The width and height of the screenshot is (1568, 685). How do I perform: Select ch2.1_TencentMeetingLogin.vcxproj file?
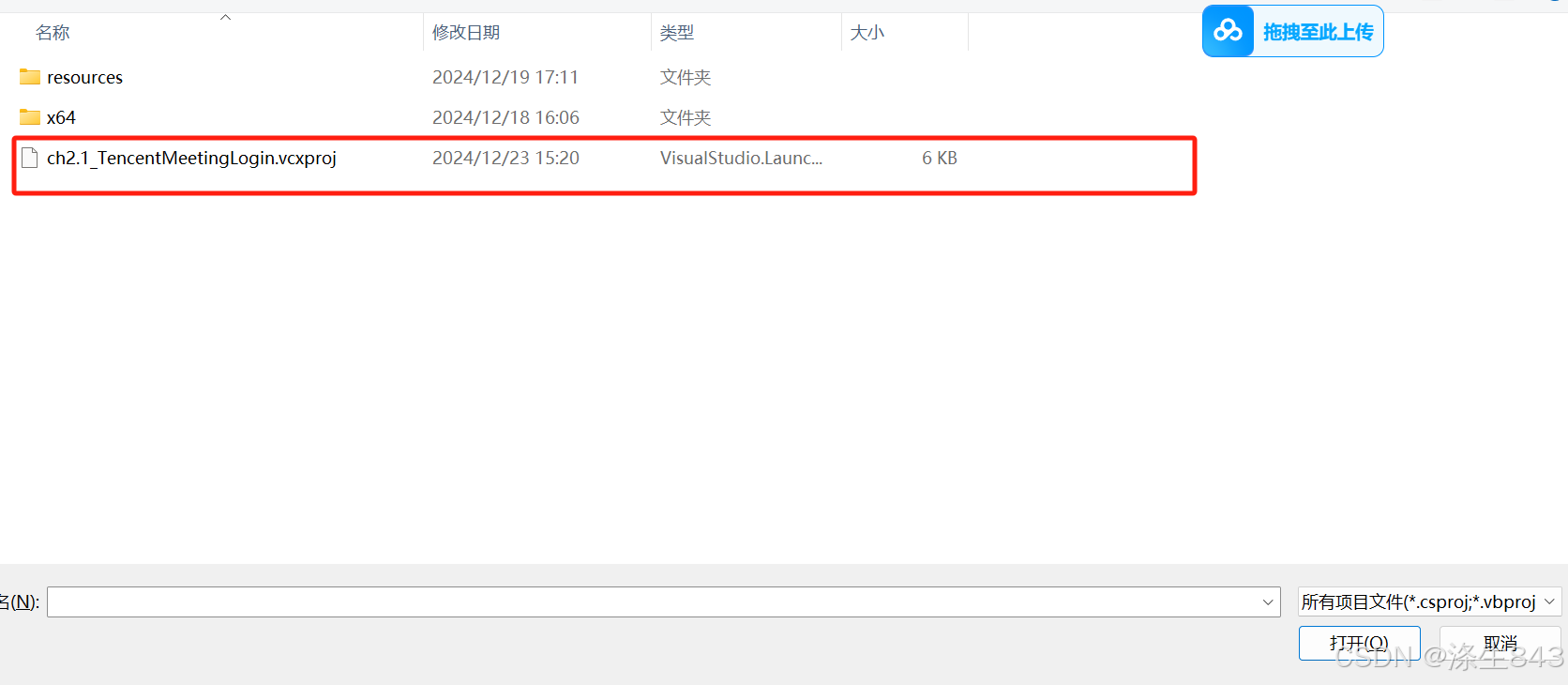click(x=191, y=158)
